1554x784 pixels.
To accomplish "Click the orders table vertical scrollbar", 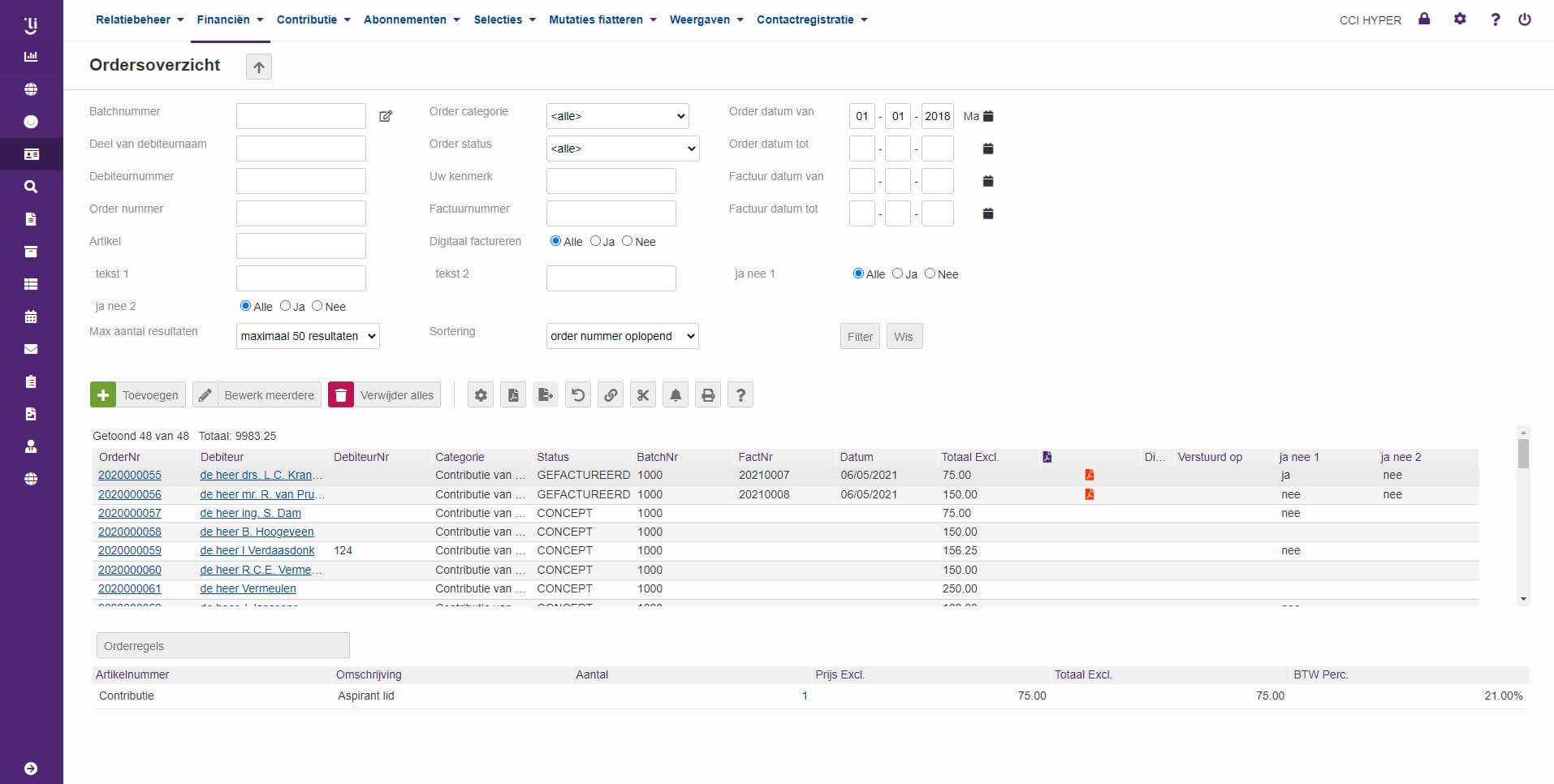I will [1523, 515].
